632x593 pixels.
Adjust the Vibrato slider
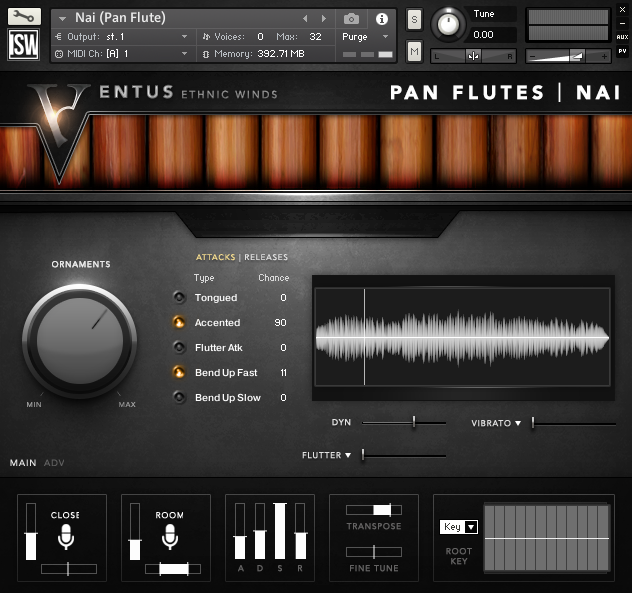tap(574, 423)
